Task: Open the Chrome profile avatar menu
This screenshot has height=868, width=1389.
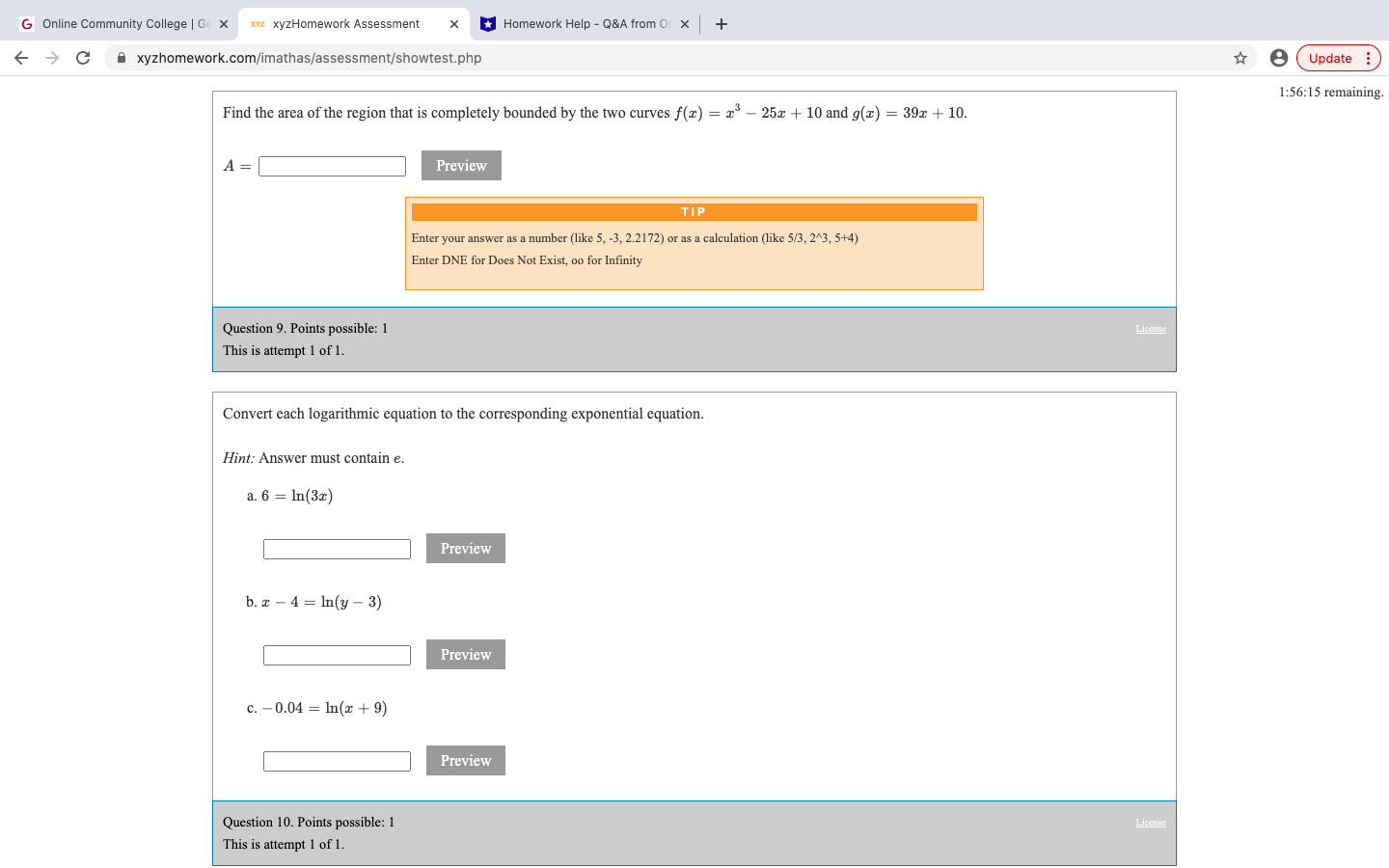Action: (1279, 58)
